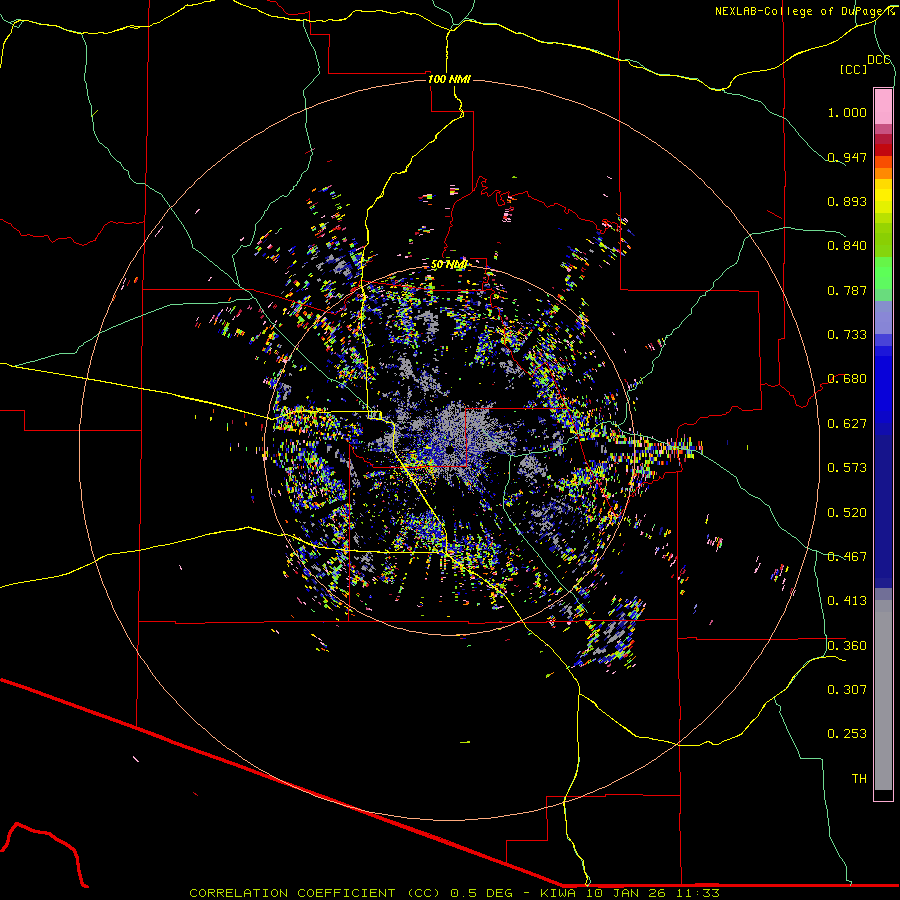Pick the bright green segment of the color bar
The image size is (900, 900).
[x=883, y=273]
